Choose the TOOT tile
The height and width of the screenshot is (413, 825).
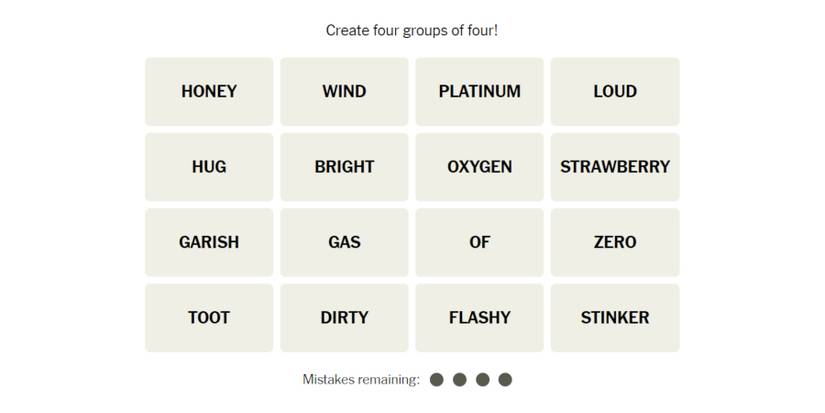(209, 318)
